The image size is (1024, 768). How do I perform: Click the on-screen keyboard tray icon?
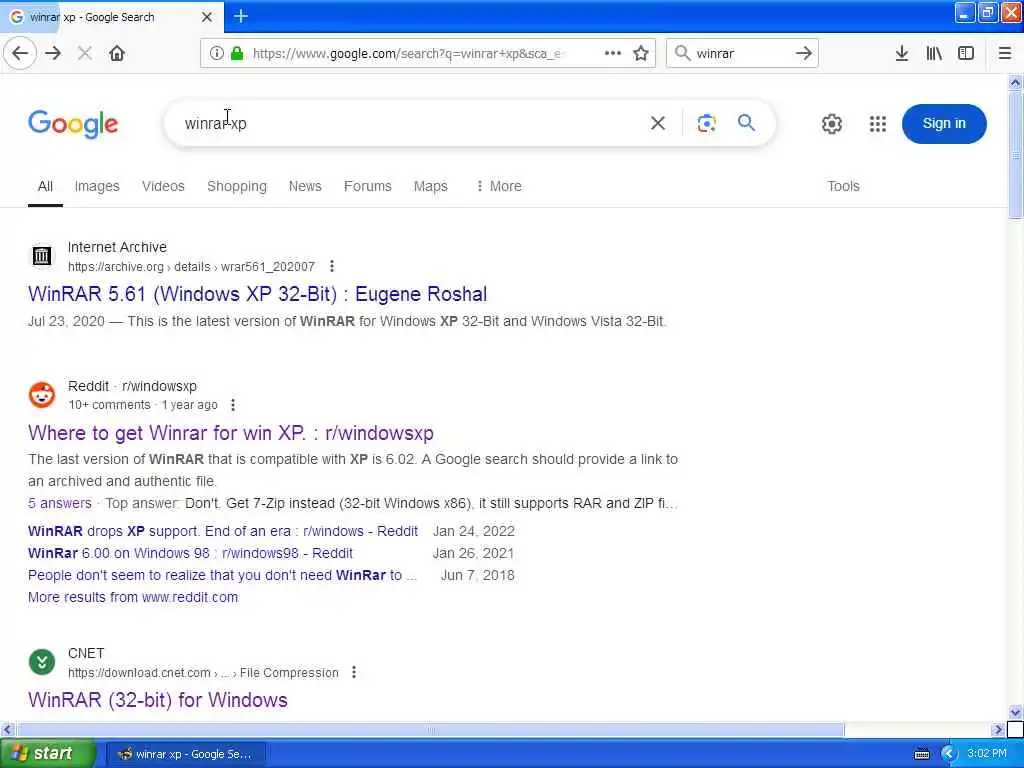click(x=921, y=754)
